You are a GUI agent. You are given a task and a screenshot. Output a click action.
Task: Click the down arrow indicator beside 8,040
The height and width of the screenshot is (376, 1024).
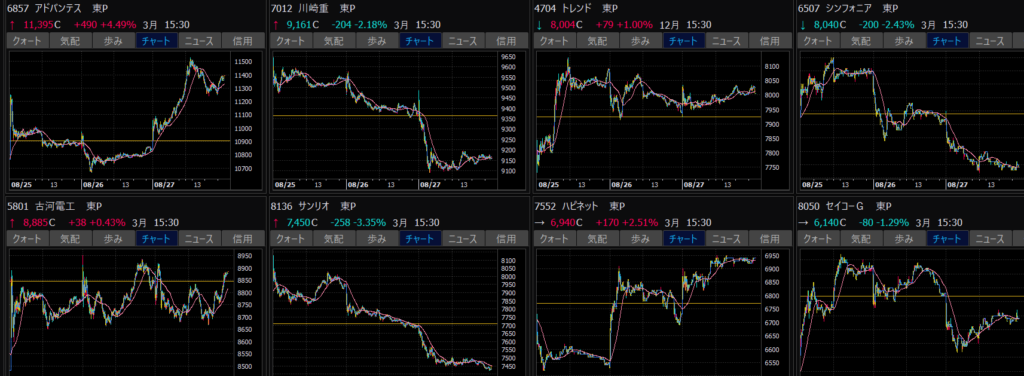pyautogui.click(x=803, y=25)
